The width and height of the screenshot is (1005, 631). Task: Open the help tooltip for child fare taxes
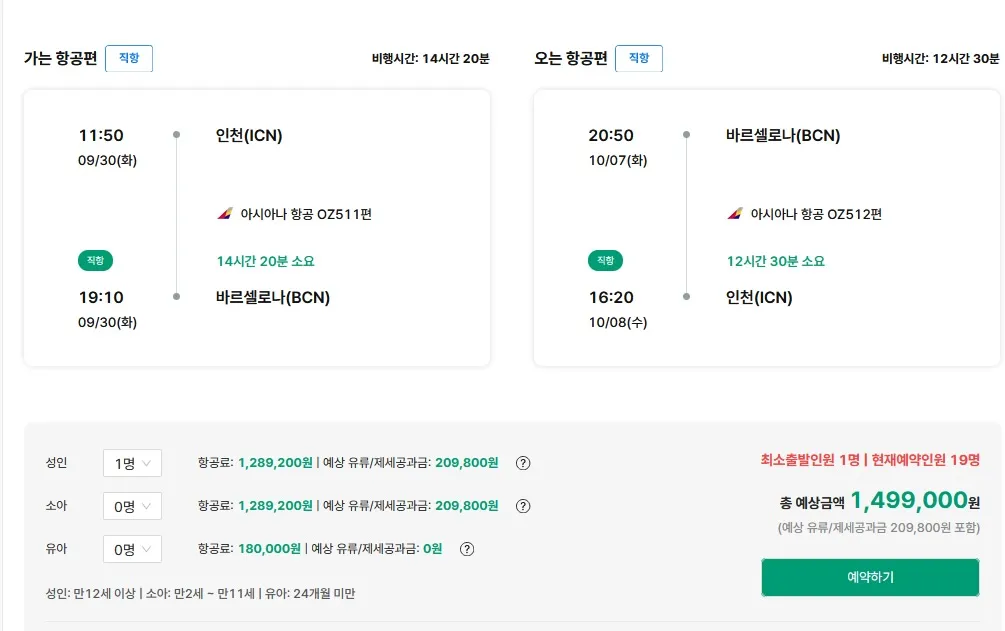point(521,506)
